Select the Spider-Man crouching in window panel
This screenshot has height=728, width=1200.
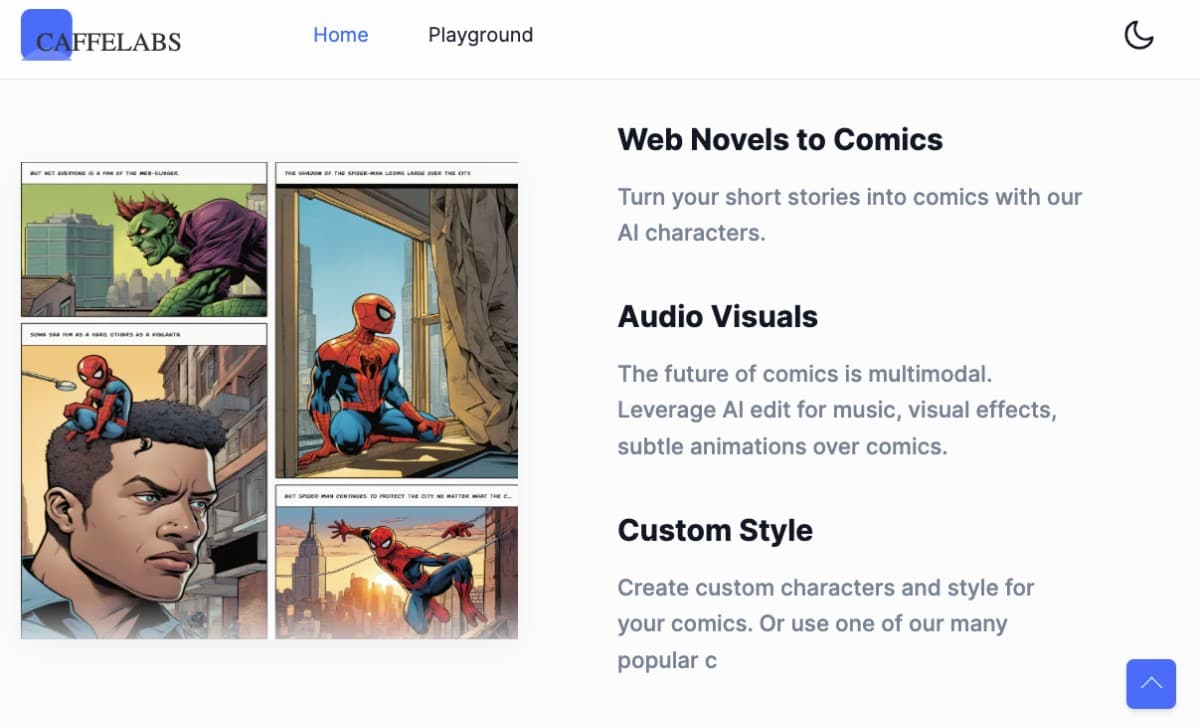pyautogui.click(x=397, y=332)
